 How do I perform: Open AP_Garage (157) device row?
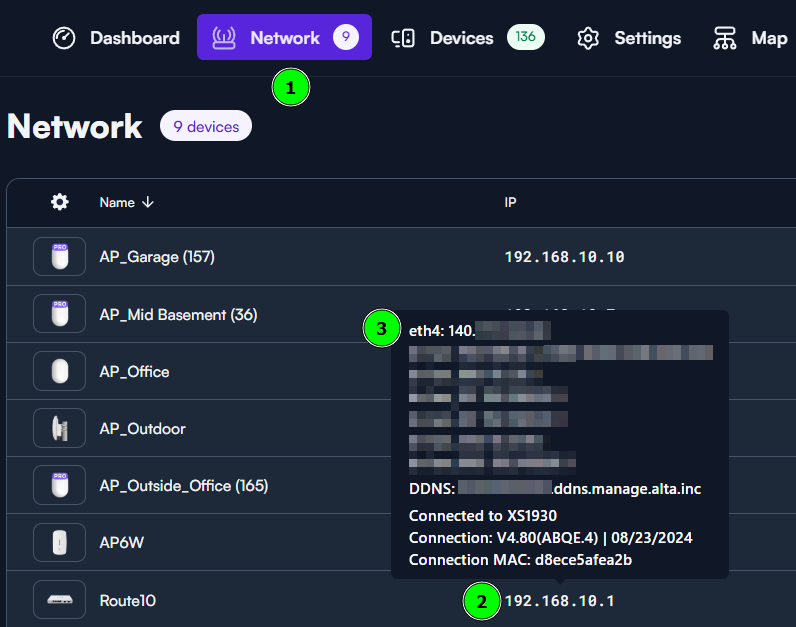coord(401,256)
